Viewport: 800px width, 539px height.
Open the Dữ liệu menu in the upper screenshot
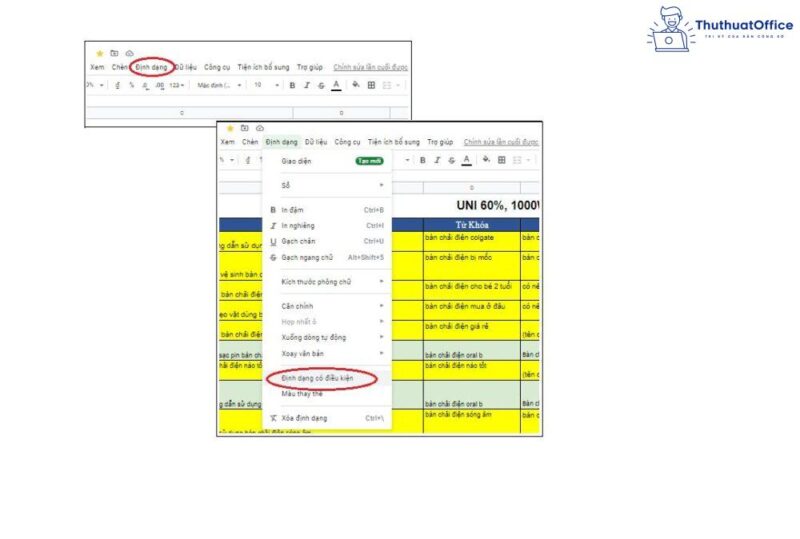pos(186,67)
